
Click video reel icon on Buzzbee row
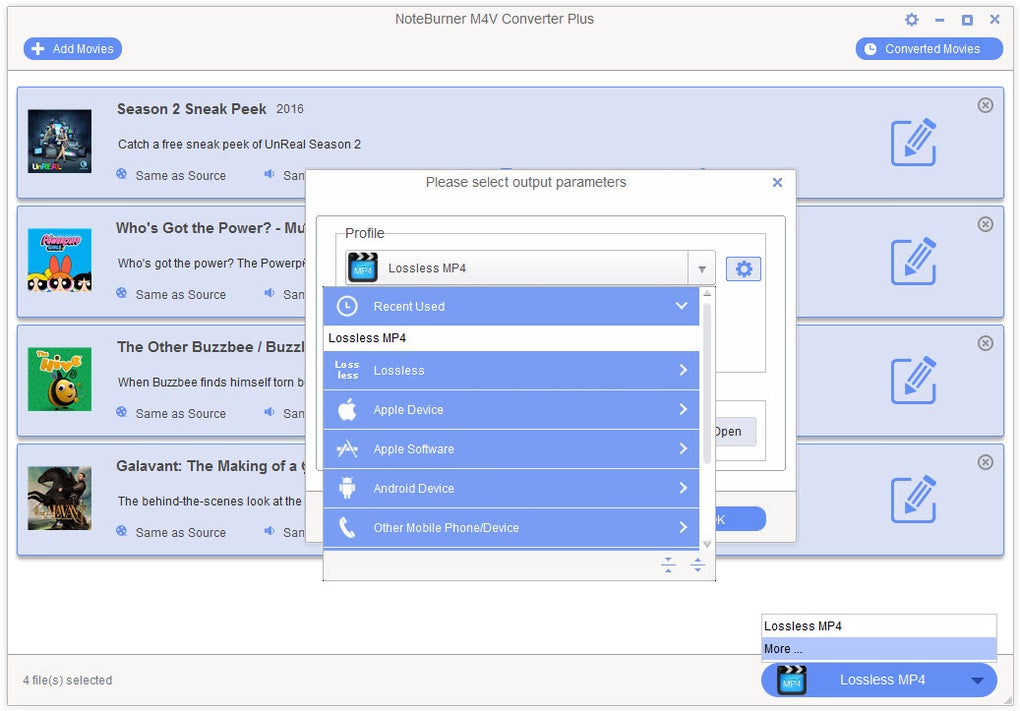coord(122,412)
